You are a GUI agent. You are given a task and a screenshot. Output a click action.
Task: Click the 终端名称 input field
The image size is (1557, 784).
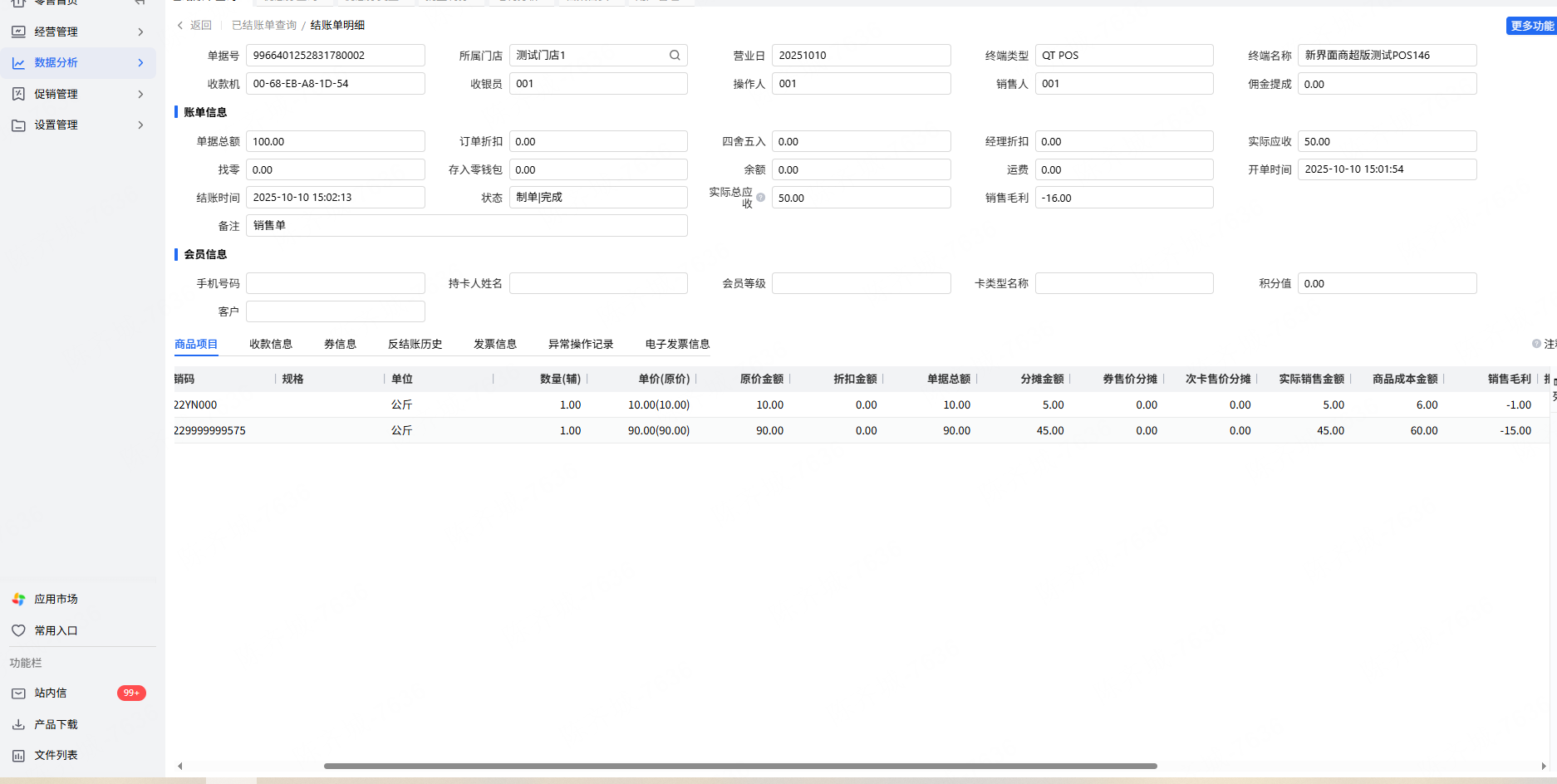1388,56
